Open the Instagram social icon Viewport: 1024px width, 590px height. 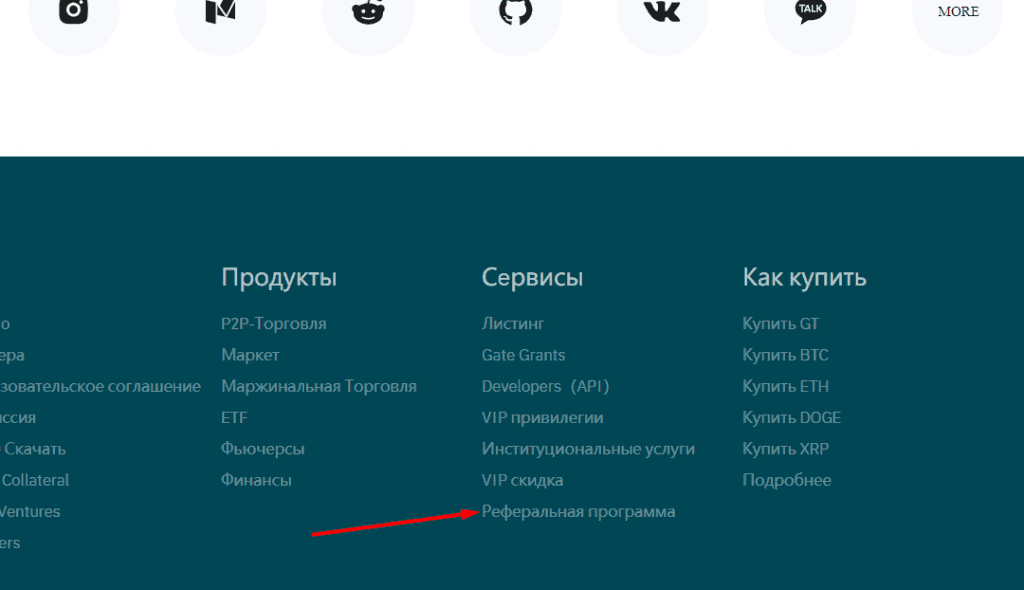coord(74,11)
